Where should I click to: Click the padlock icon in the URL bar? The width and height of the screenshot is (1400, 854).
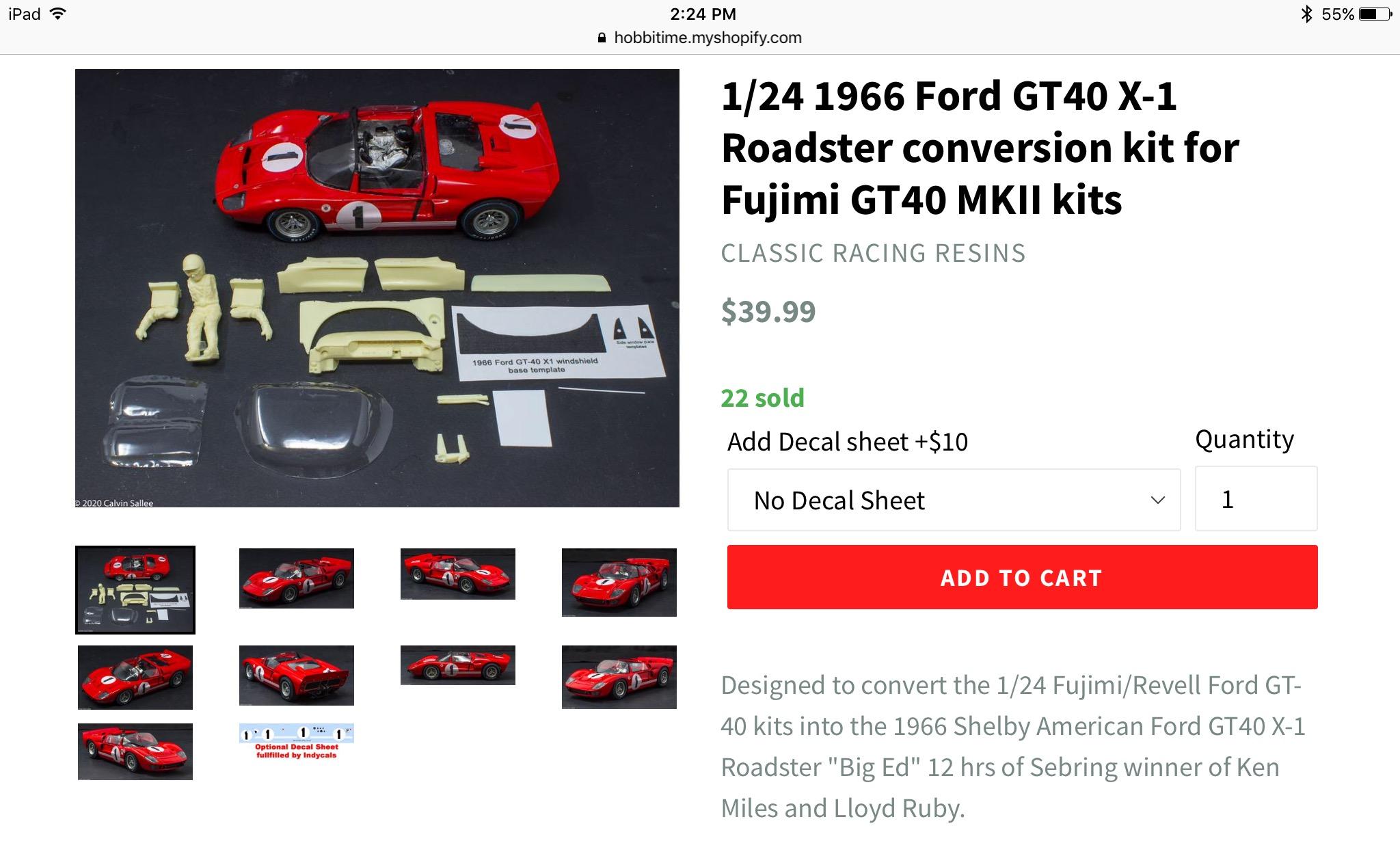pos(602,38)
